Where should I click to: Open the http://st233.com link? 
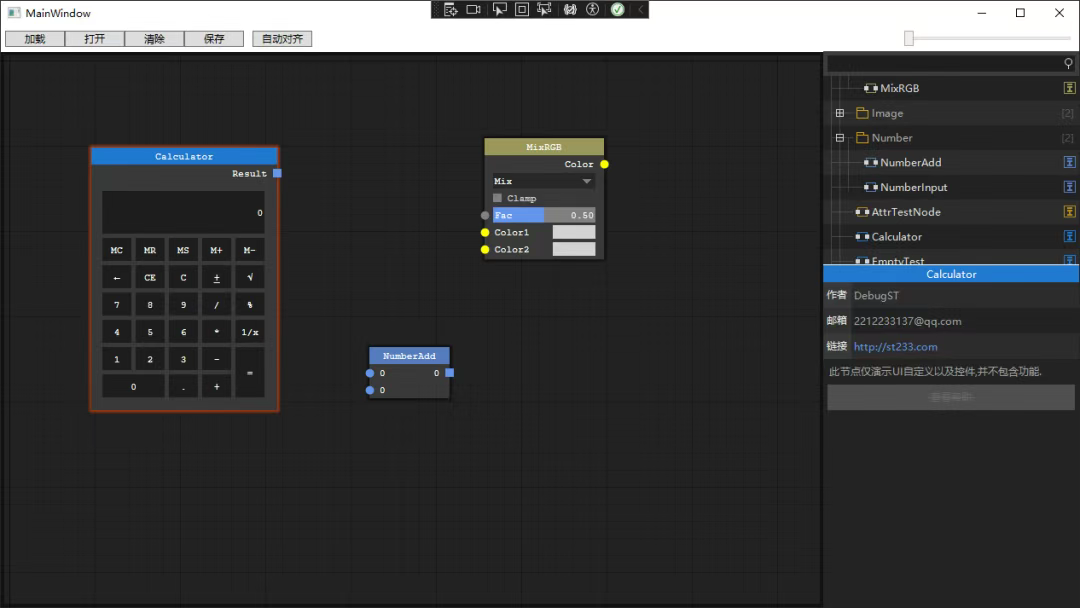(x=895, y=347)
